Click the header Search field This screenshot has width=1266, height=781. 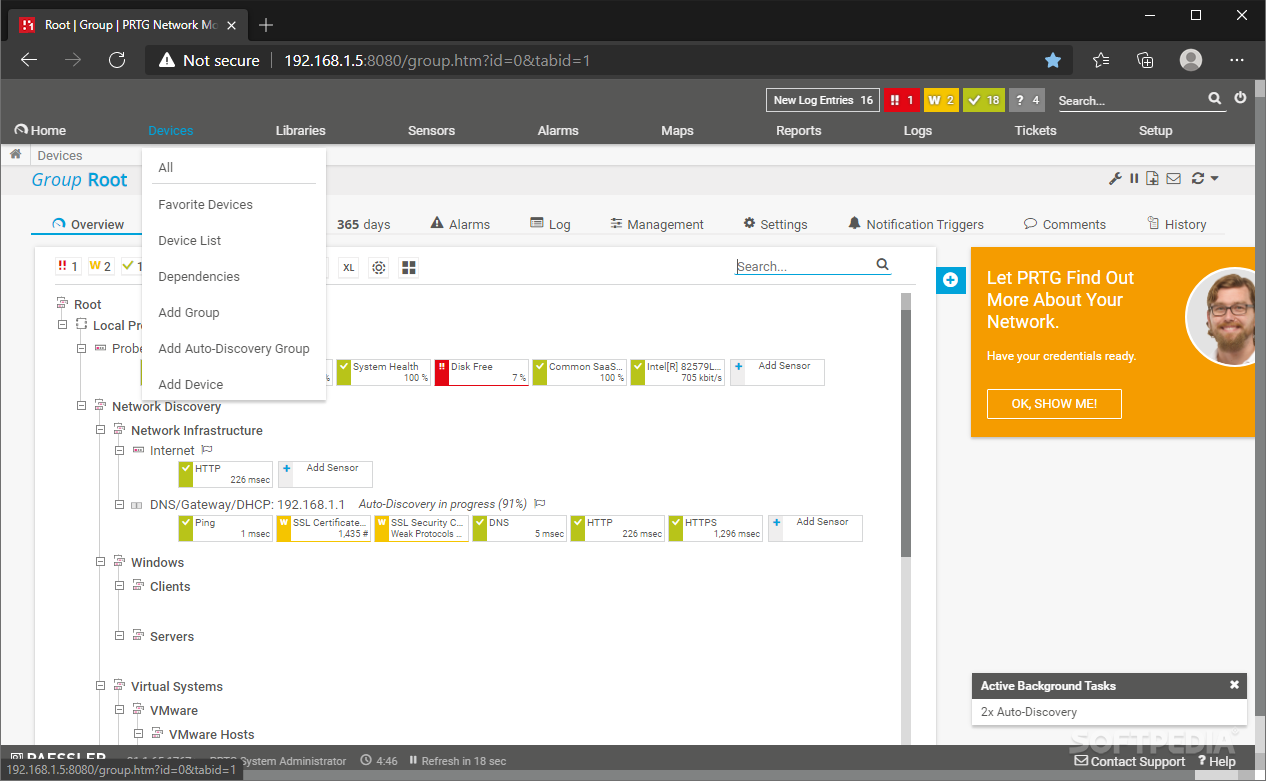pyautogui.click(x=1130, y=100)
